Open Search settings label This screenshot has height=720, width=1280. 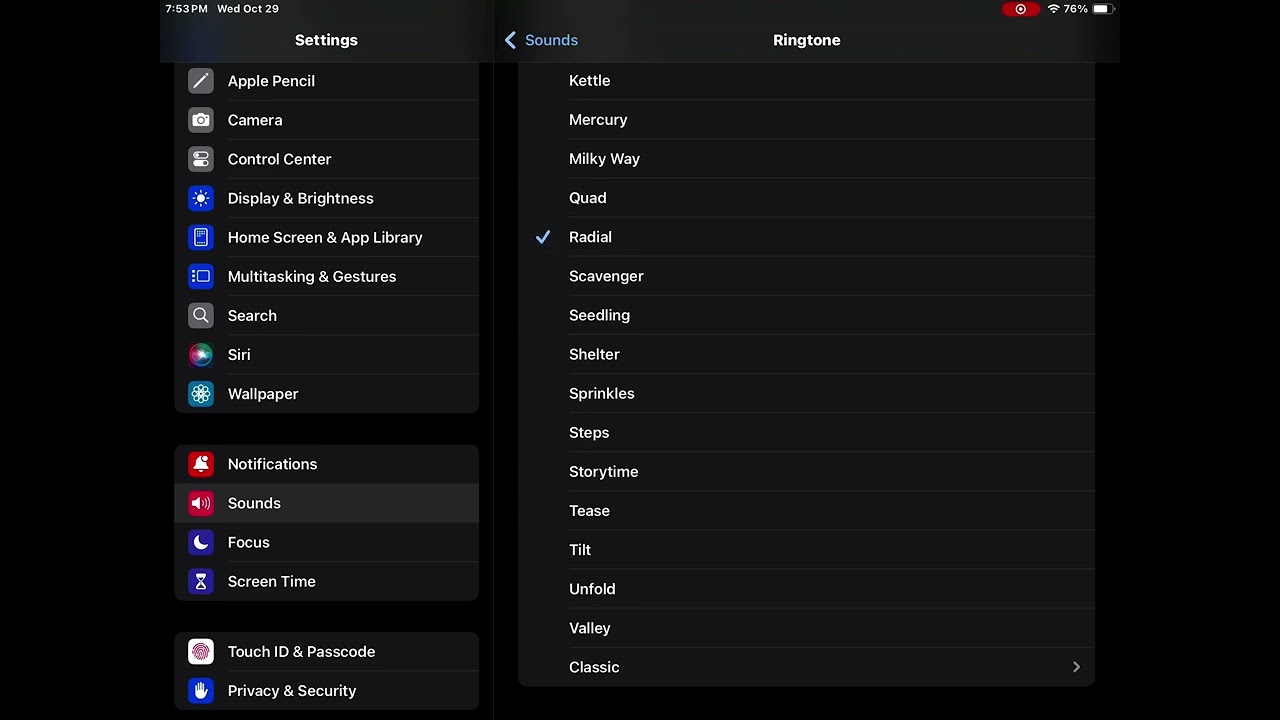252,315
